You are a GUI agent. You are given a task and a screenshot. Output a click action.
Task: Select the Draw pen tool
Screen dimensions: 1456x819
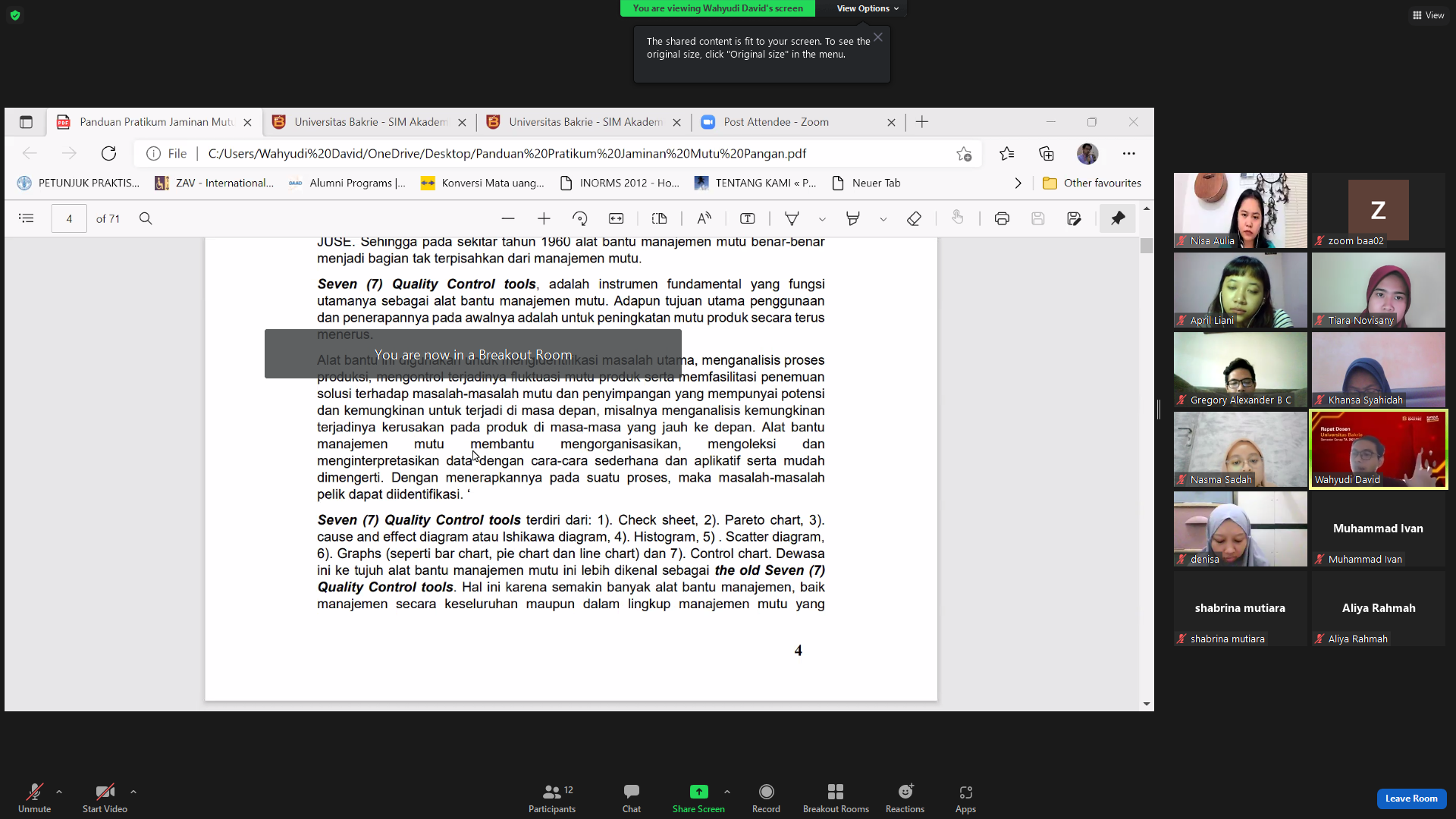(792, 218)
